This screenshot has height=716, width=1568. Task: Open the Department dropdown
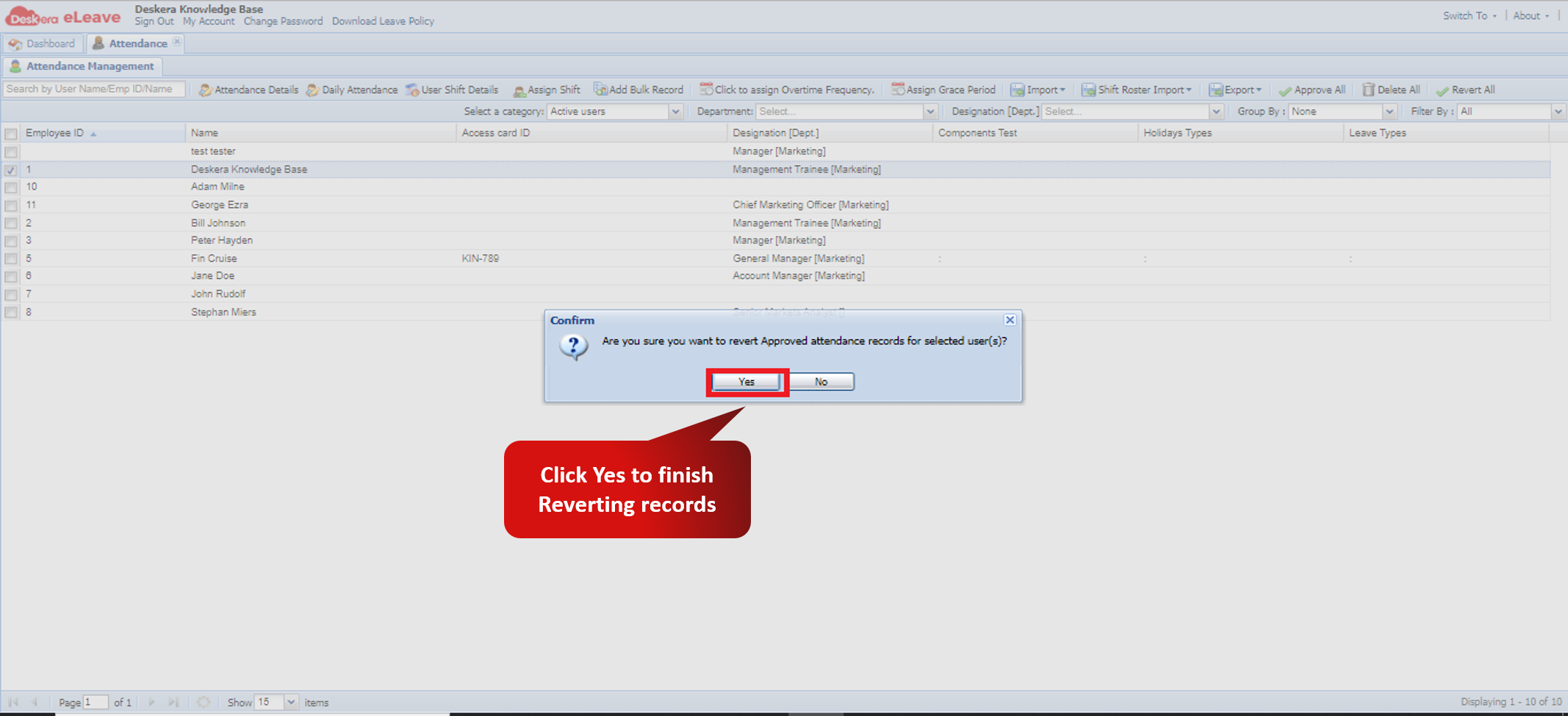930,112
